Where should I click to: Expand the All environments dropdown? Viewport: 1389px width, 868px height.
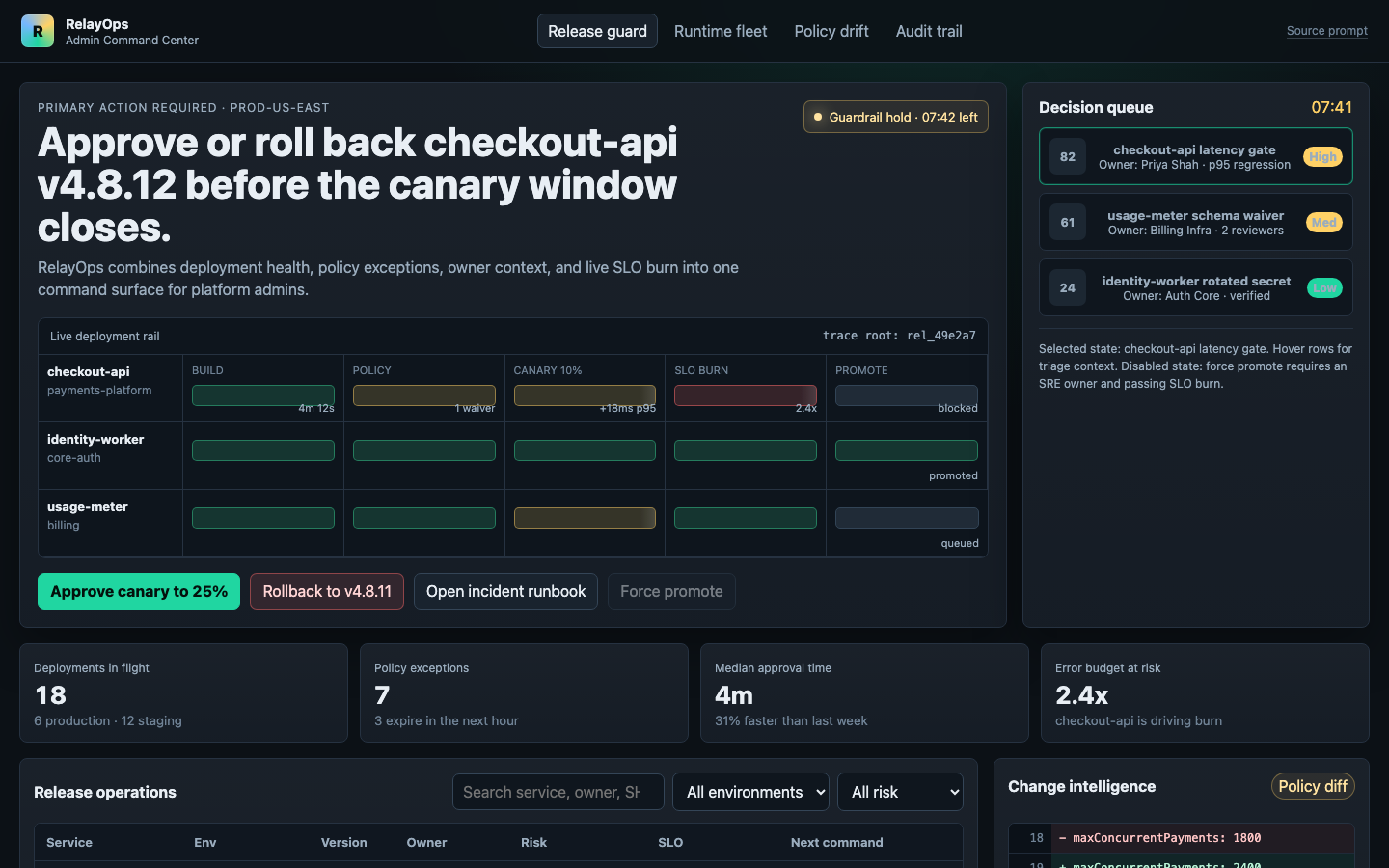[x=750, y=792]
